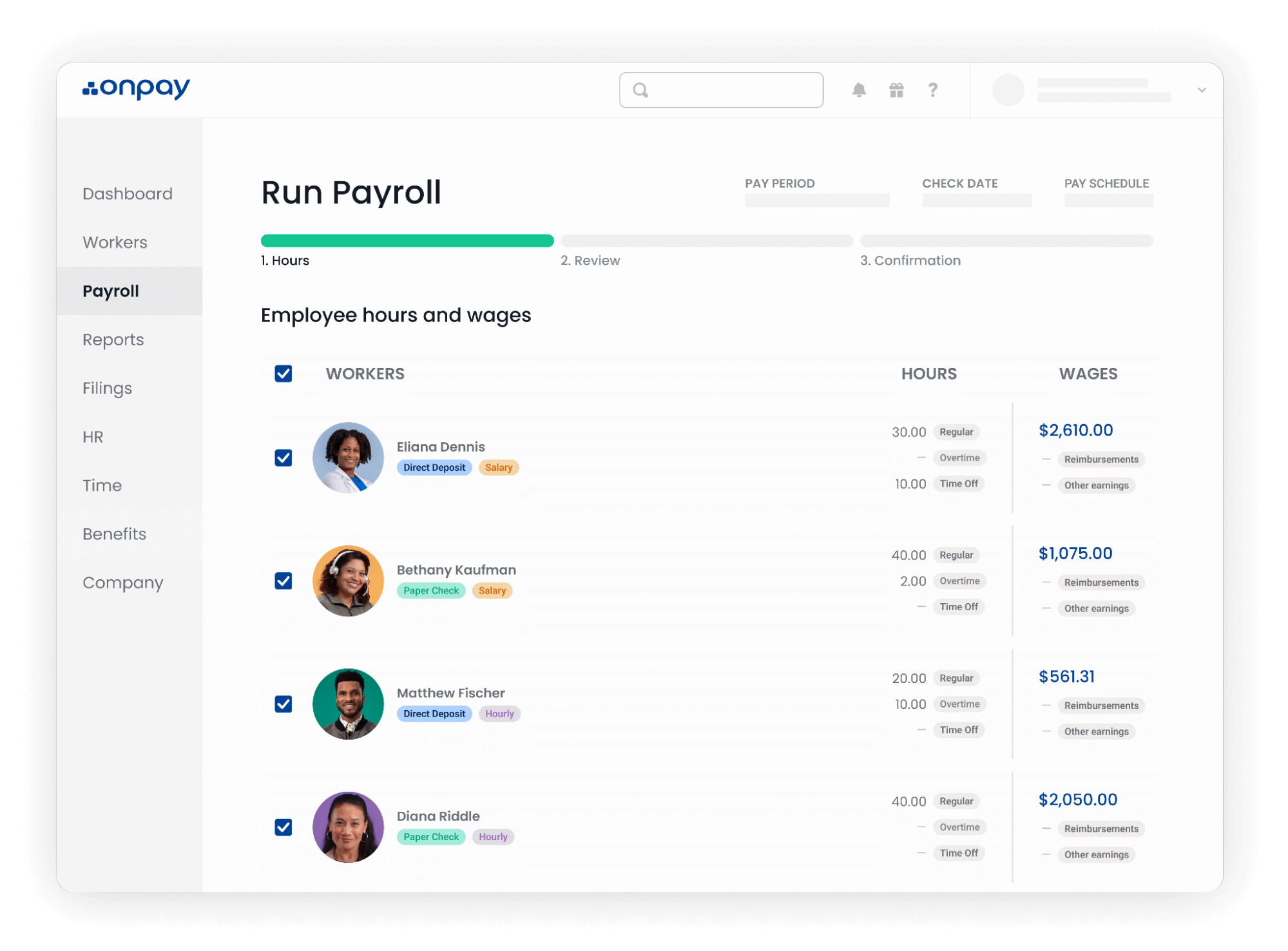Open the notifications bell
Viewport: 1288px width, 951px height.
860,90
